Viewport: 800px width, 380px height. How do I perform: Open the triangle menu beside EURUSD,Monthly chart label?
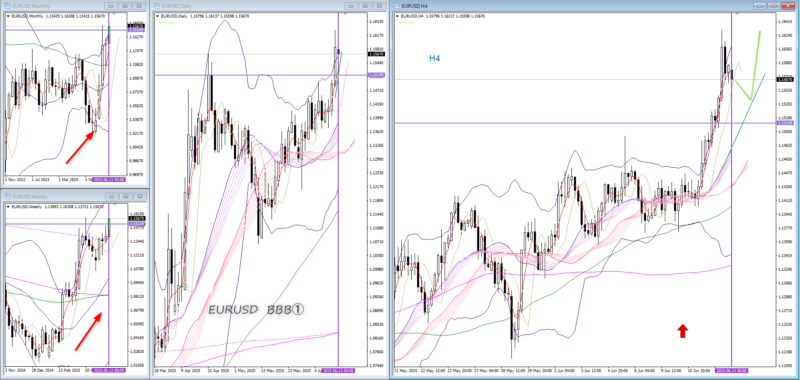point(8,16)
